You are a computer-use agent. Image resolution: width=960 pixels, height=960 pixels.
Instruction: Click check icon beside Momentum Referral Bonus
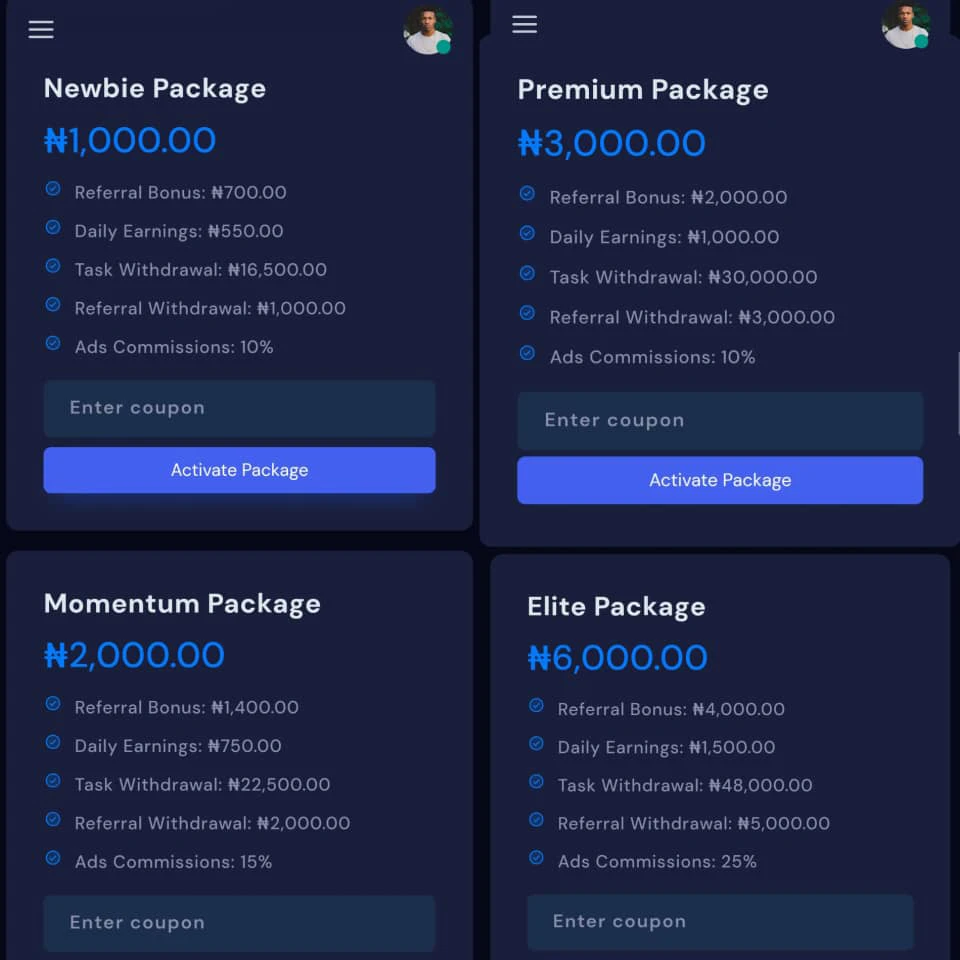click(53, 704)
